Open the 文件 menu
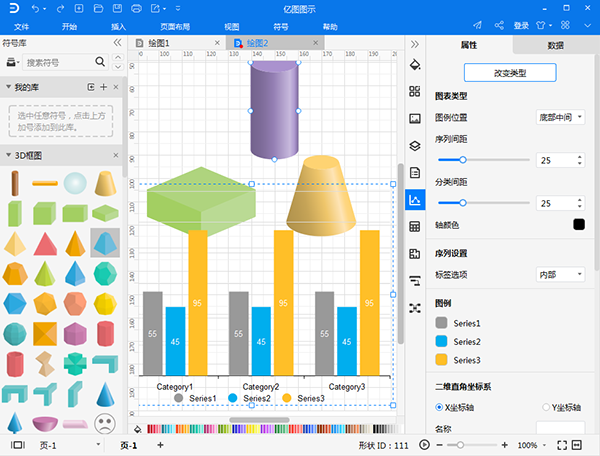This screenshot has height=456, width=600. click(x=21, y=26)
